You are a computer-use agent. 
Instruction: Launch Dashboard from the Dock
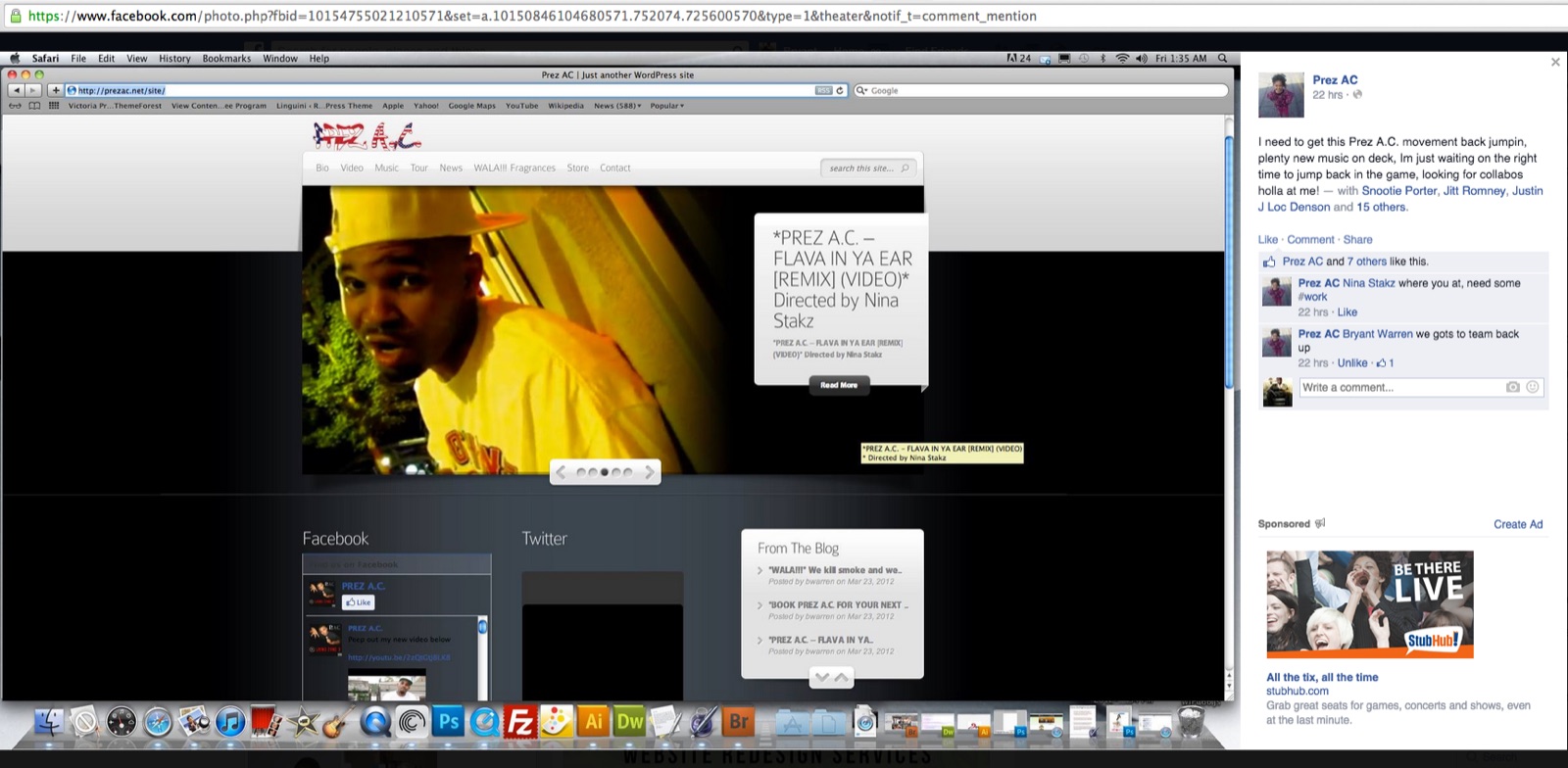122,723
